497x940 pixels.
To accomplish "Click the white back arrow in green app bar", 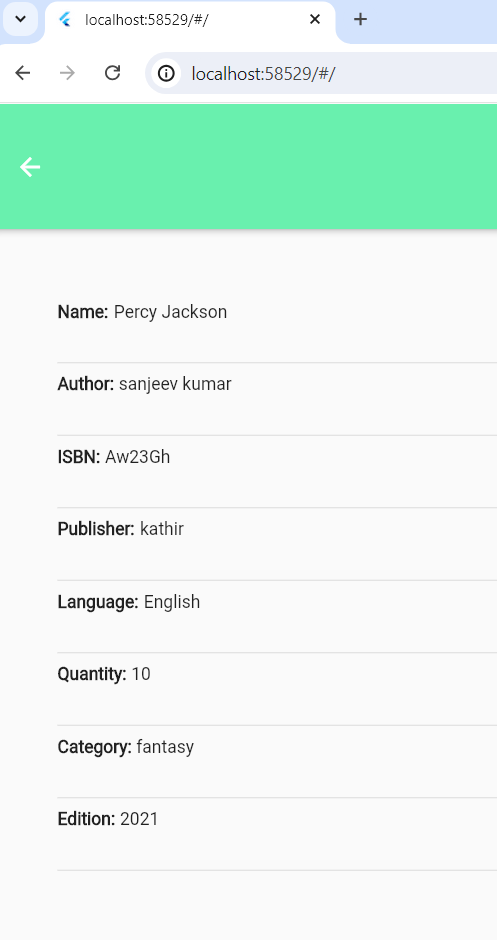I will coord(30,167).
